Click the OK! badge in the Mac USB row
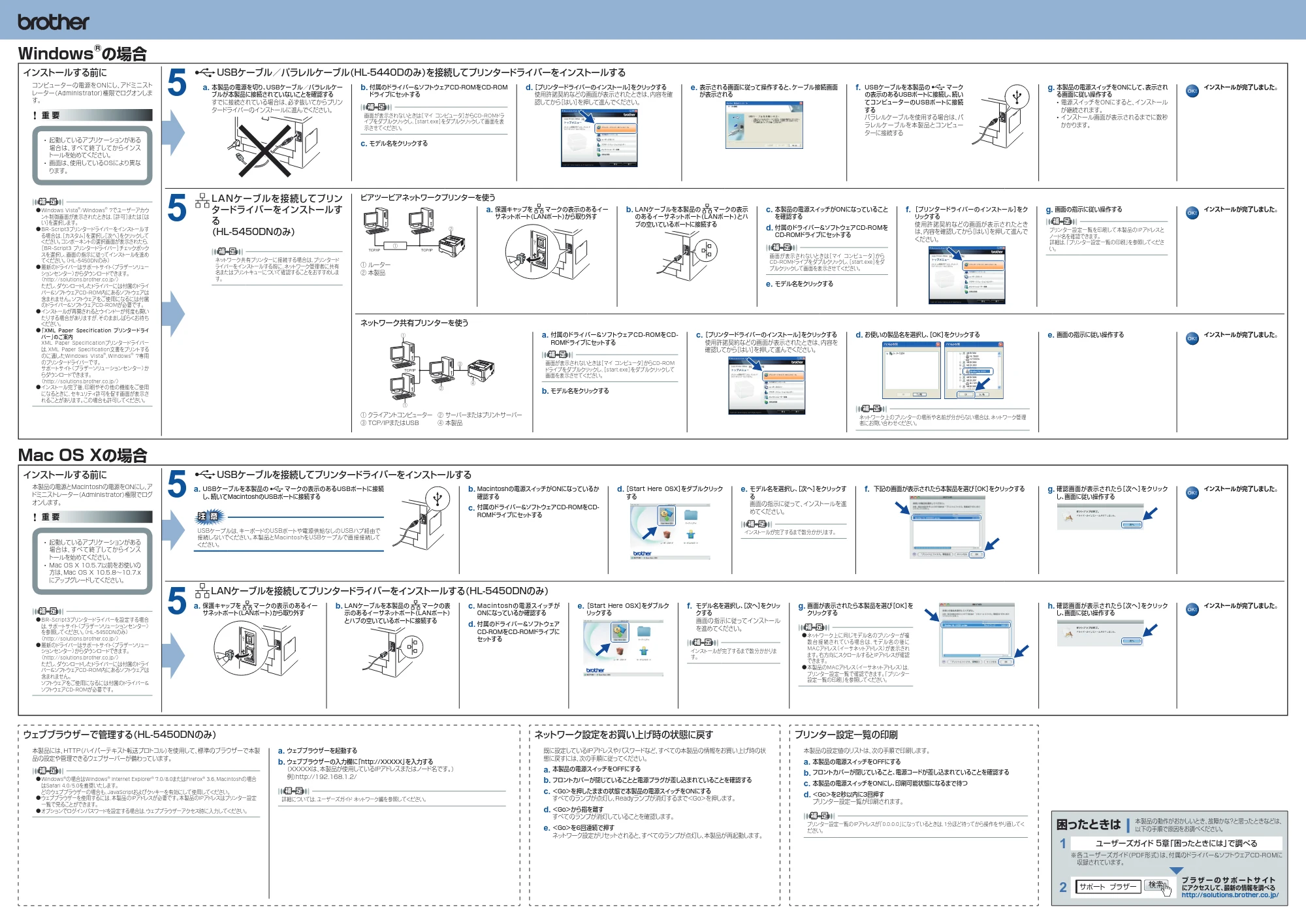 tap(1192, 493)
